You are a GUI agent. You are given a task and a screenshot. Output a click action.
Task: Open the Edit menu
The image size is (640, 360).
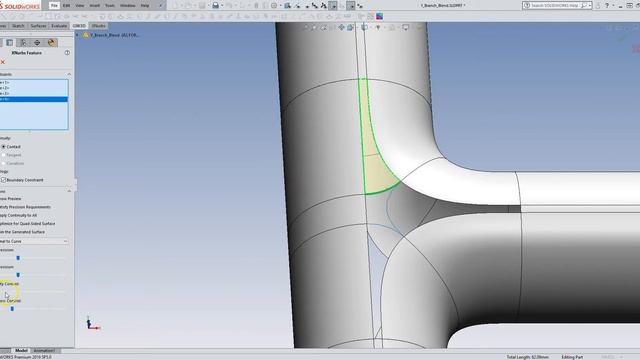[x=66, y=5]
